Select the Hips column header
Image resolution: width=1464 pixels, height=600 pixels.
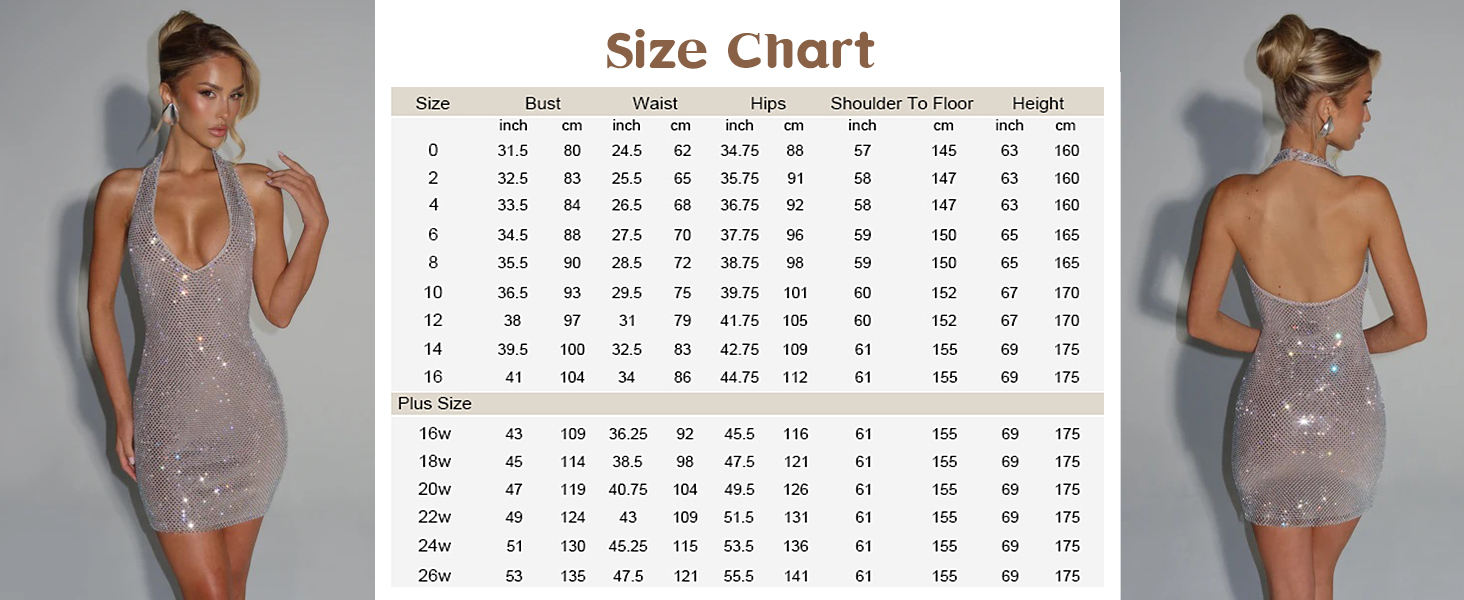pyautogui.click(x=768, y=103)
